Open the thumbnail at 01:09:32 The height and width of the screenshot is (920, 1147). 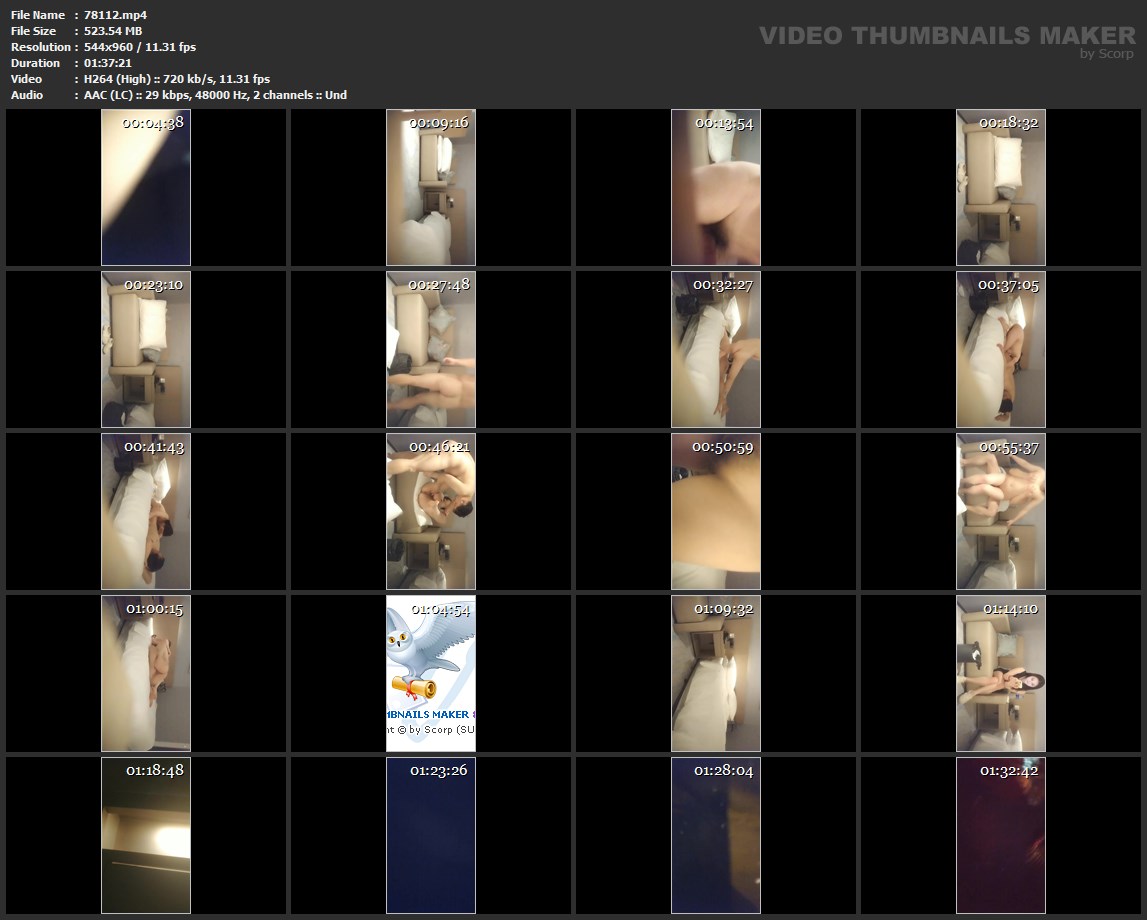coord(716,674)
